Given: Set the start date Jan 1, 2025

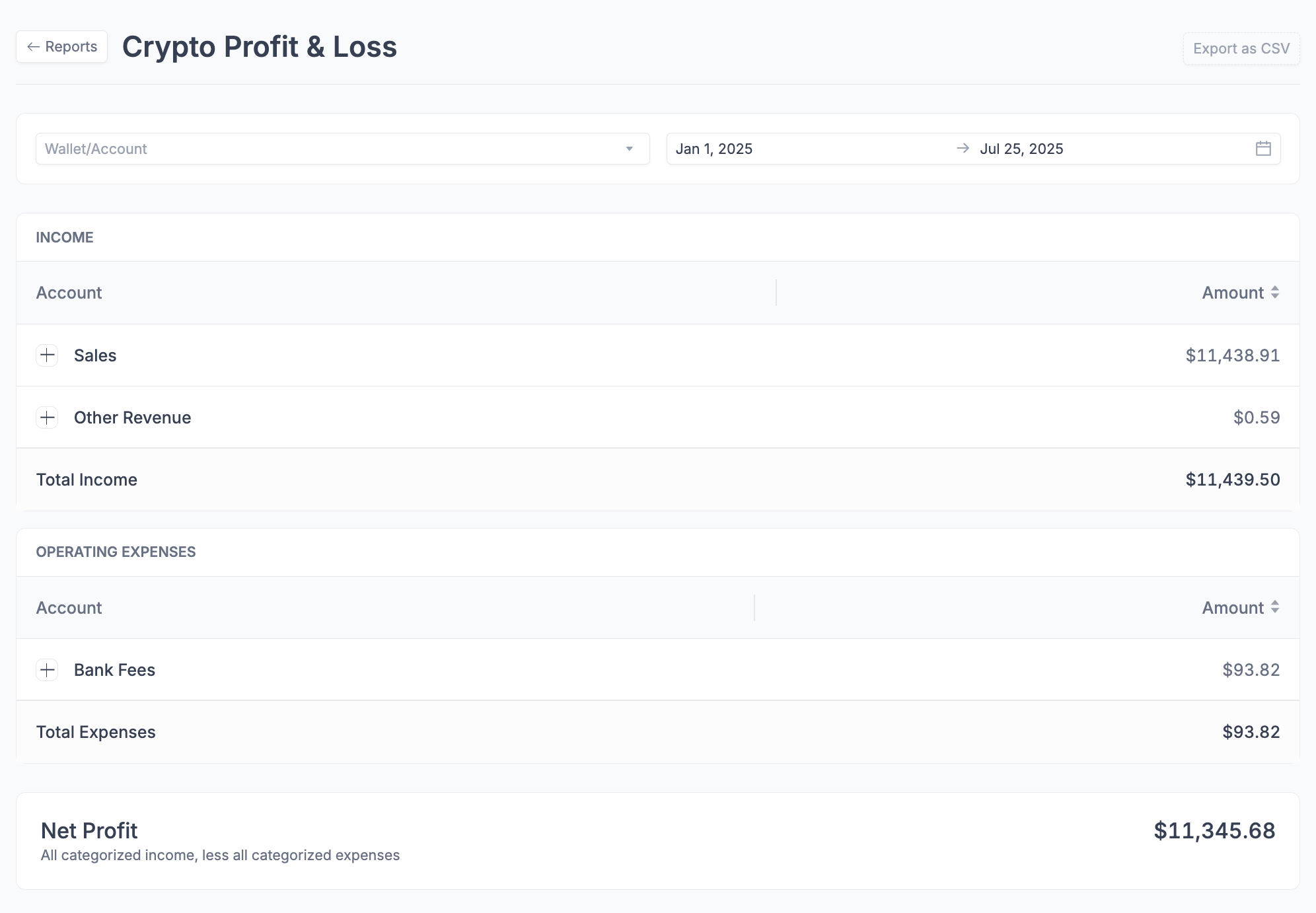Looking at the screenshot, I should pos(714,149).
